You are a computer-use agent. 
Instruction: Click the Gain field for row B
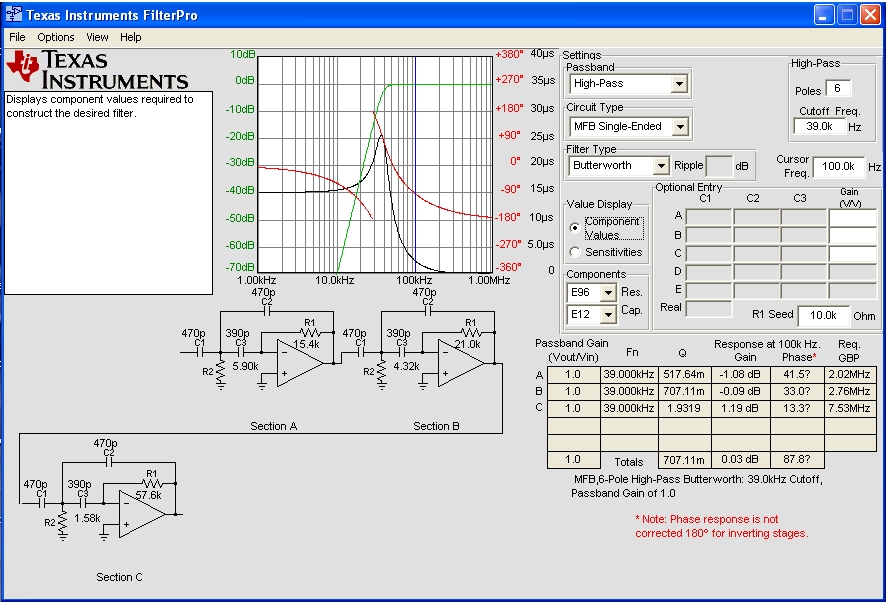852,235
